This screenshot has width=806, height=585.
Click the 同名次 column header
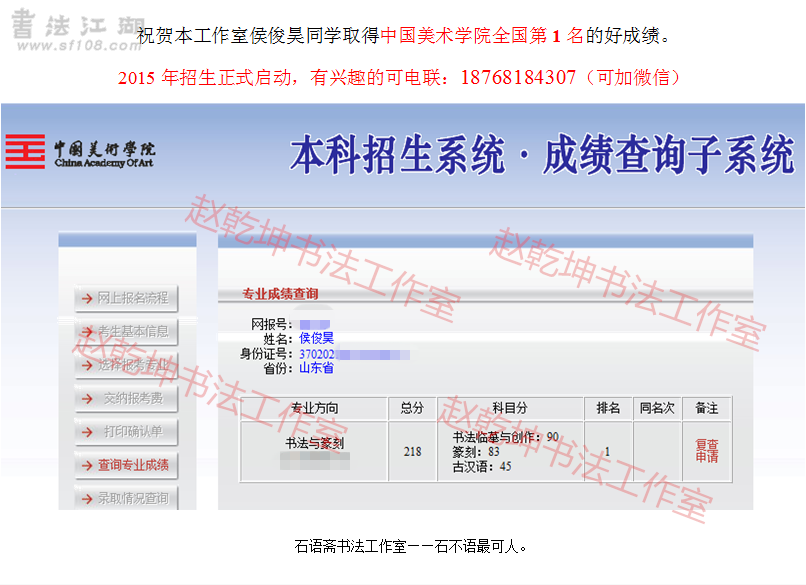point(657,408)
